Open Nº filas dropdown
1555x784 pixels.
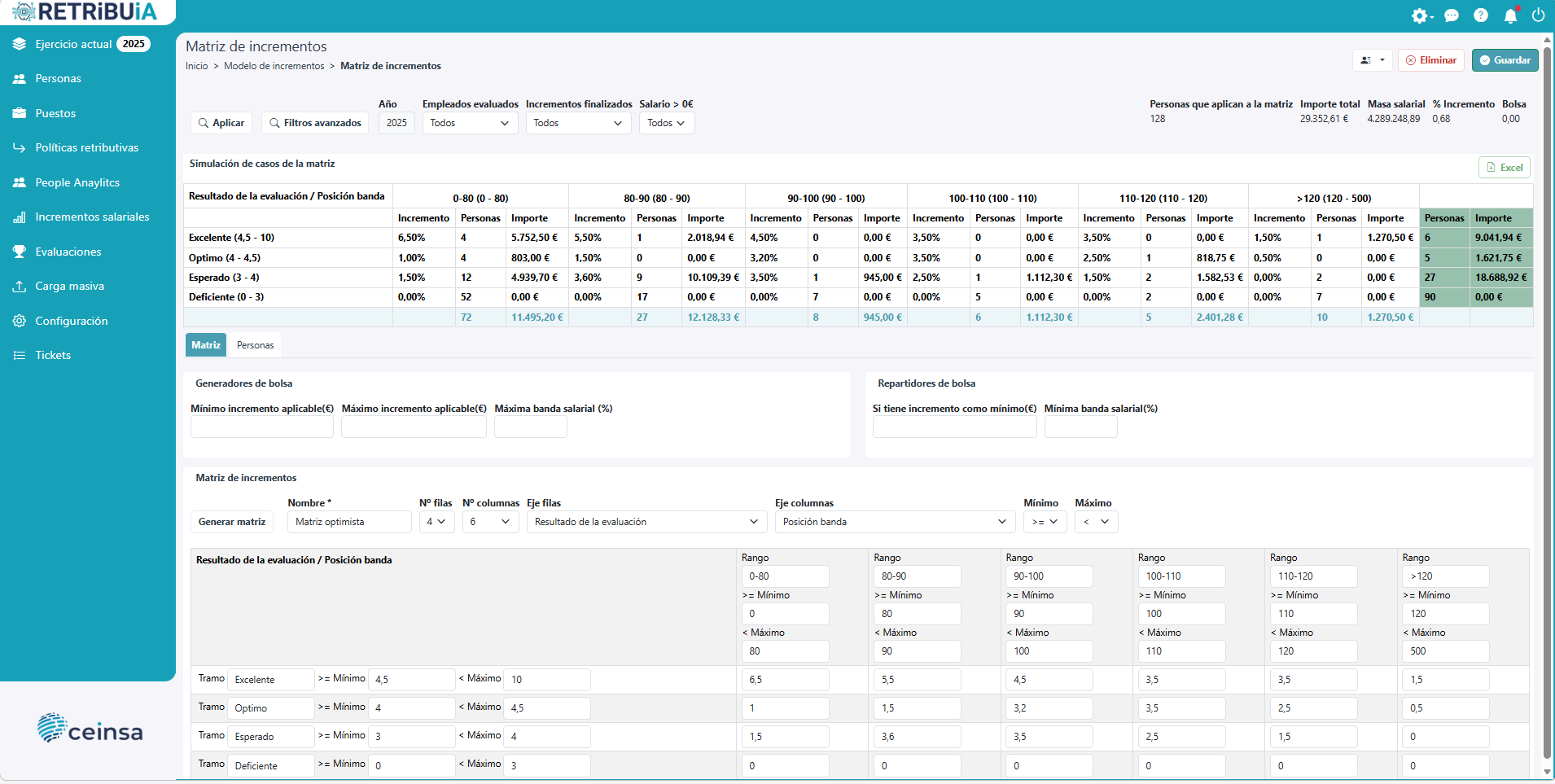[436, 522]
